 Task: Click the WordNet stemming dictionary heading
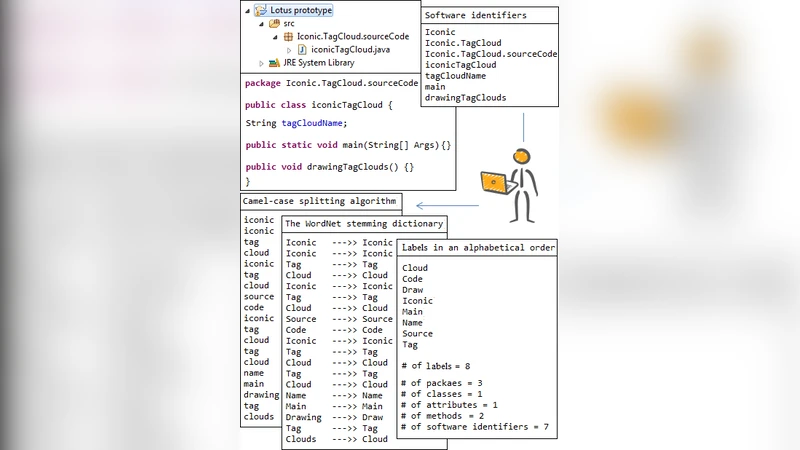pyautogui.click(x=364, y=224)
